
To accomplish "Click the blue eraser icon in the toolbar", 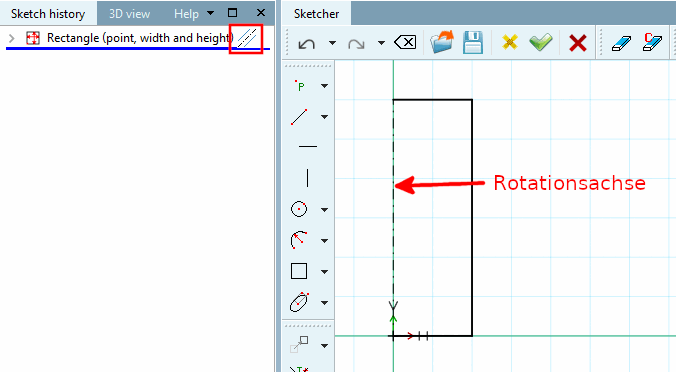I will click(621, 43).
